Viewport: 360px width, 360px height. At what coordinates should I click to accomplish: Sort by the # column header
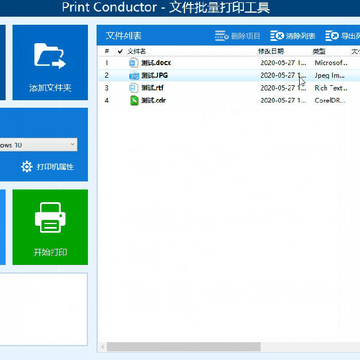click(x=107, y=51)
